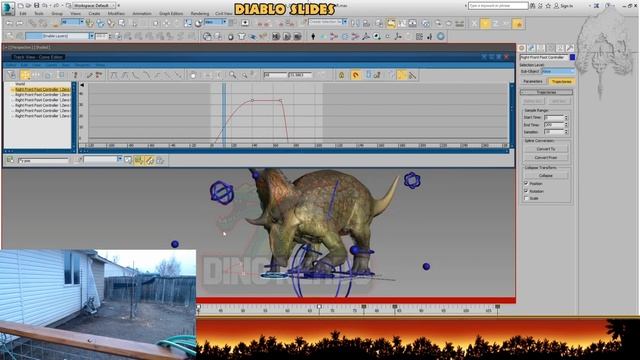Click the orange highlighted icon in Track View toolbar
The width and height of the screenshot is (640, 360).
point(356,75)
